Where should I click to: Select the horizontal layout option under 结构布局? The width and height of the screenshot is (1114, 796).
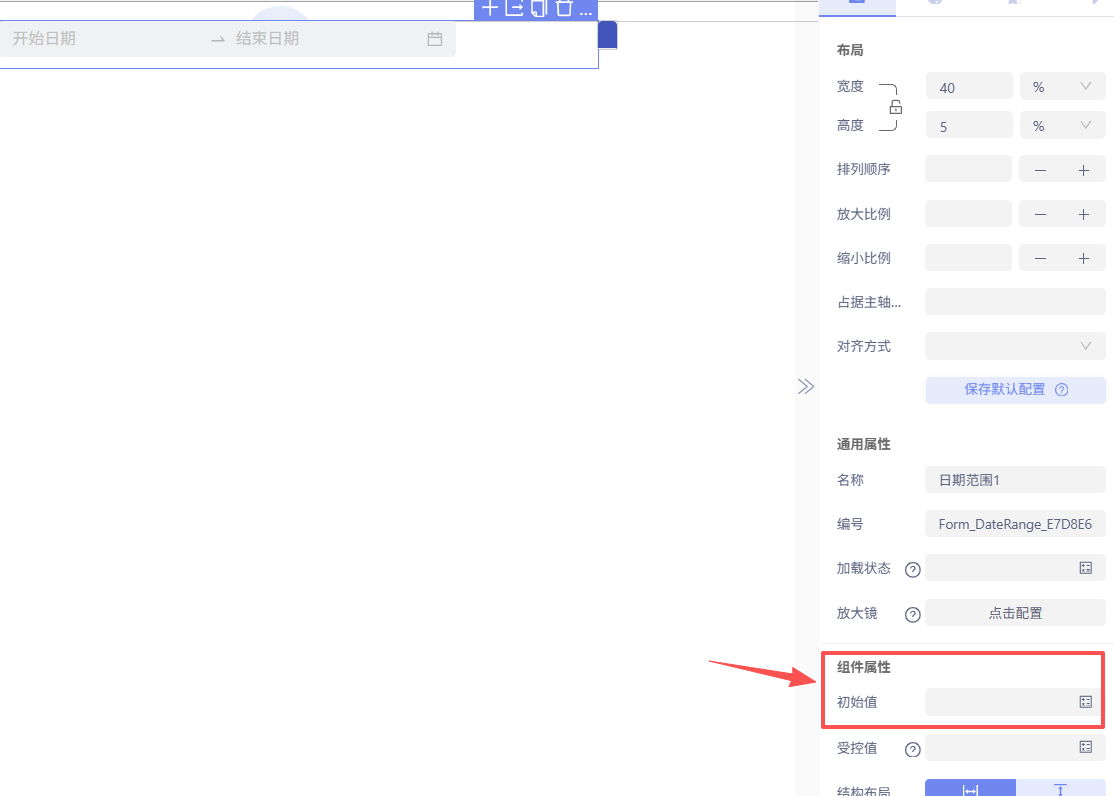pyautogui.click(x=969, y=789)
